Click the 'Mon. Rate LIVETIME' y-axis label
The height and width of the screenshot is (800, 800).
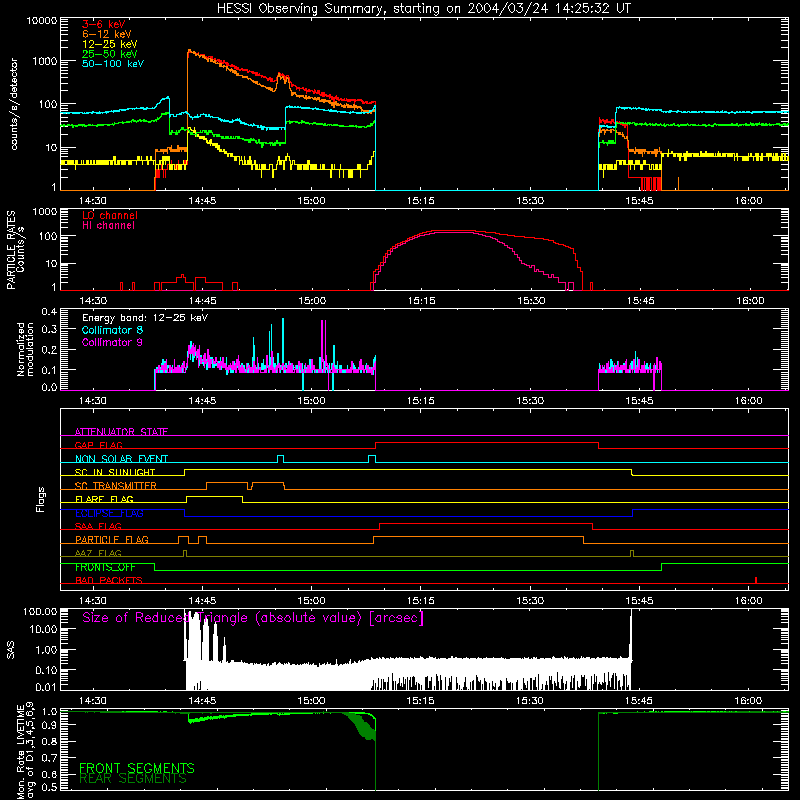(x=20, y=752)
